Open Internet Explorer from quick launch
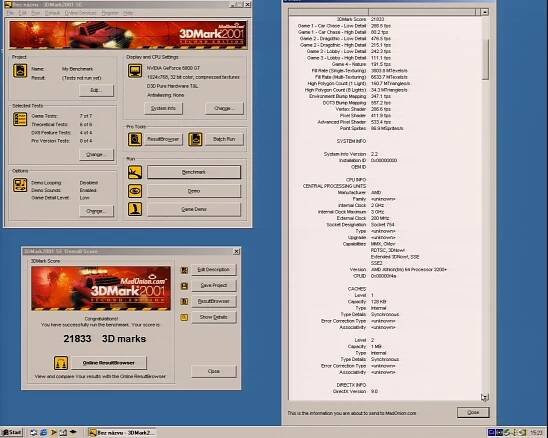The height and width of the screenshot is (438, 548). tap(43, 432)
